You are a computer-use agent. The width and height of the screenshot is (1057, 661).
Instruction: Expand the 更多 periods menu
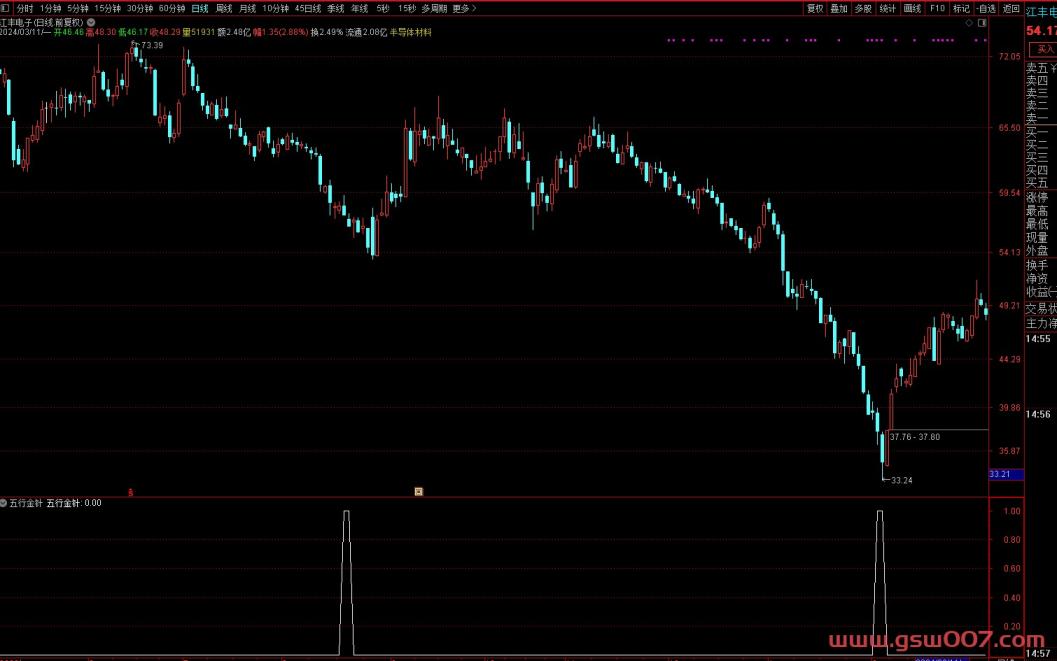click(x=464, y=8)
